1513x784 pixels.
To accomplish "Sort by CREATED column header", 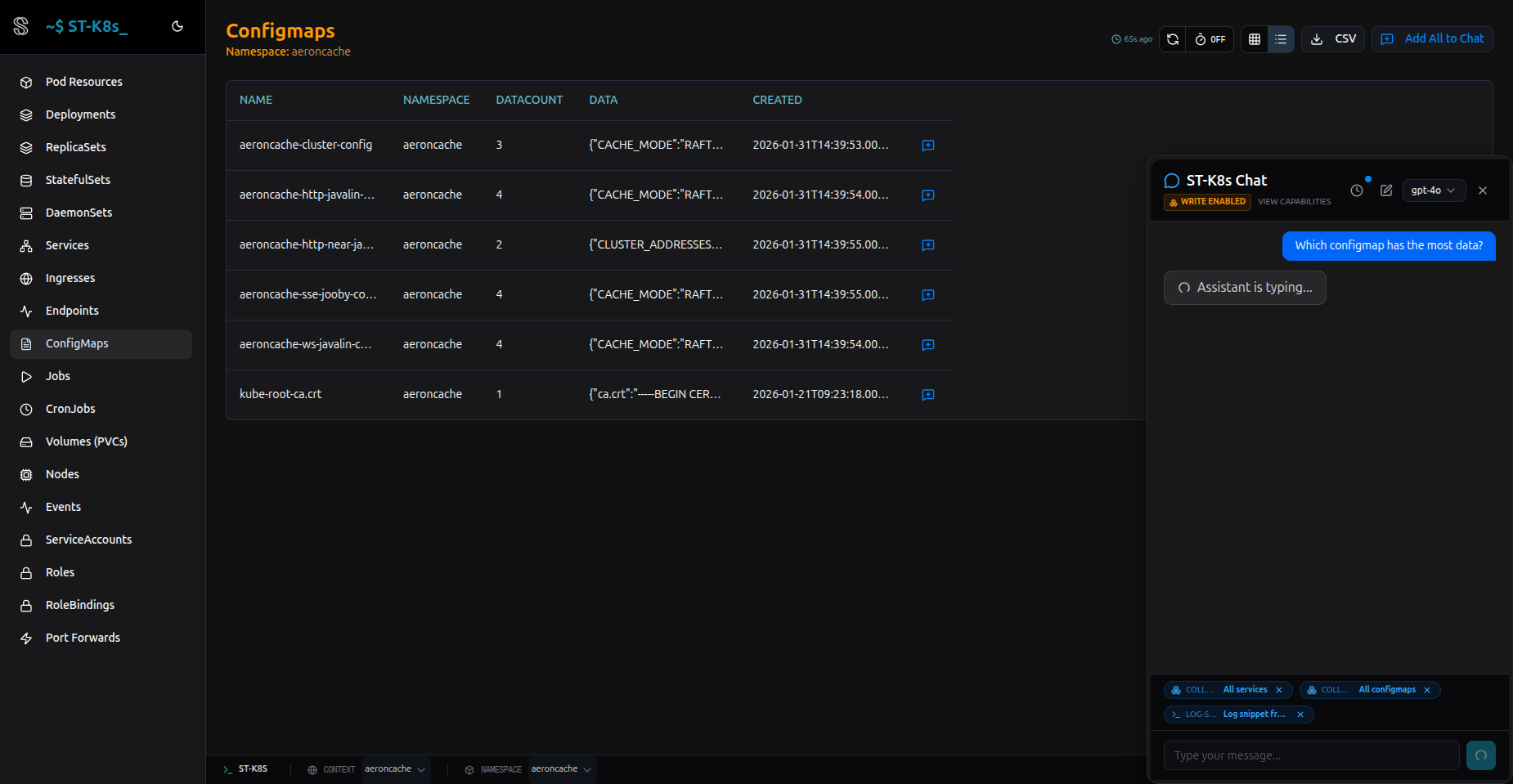I will point(777,100).
